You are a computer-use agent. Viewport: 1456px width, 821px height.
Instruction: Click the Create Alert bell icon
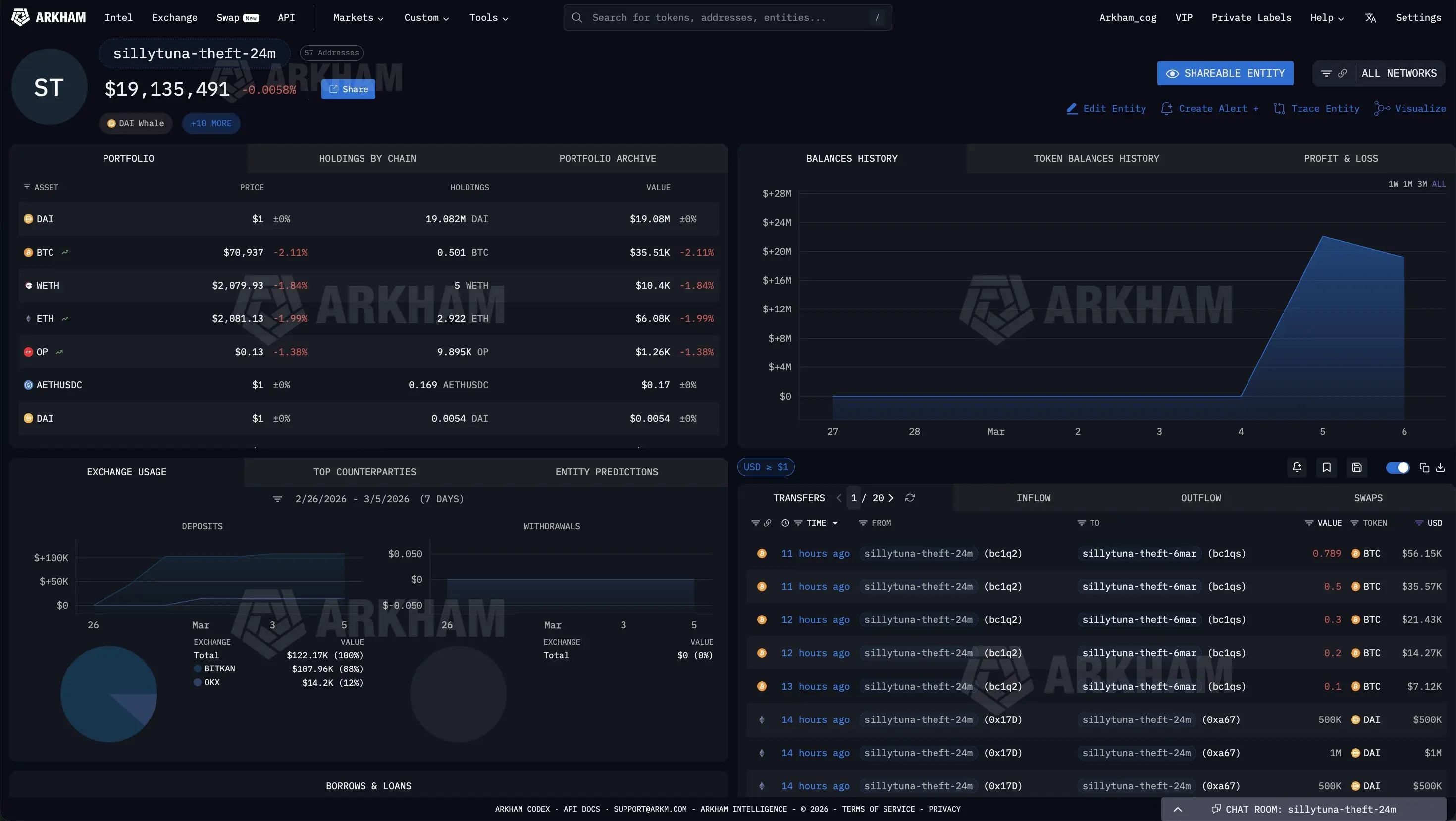pyautogui.click(x=1166, y=108)
